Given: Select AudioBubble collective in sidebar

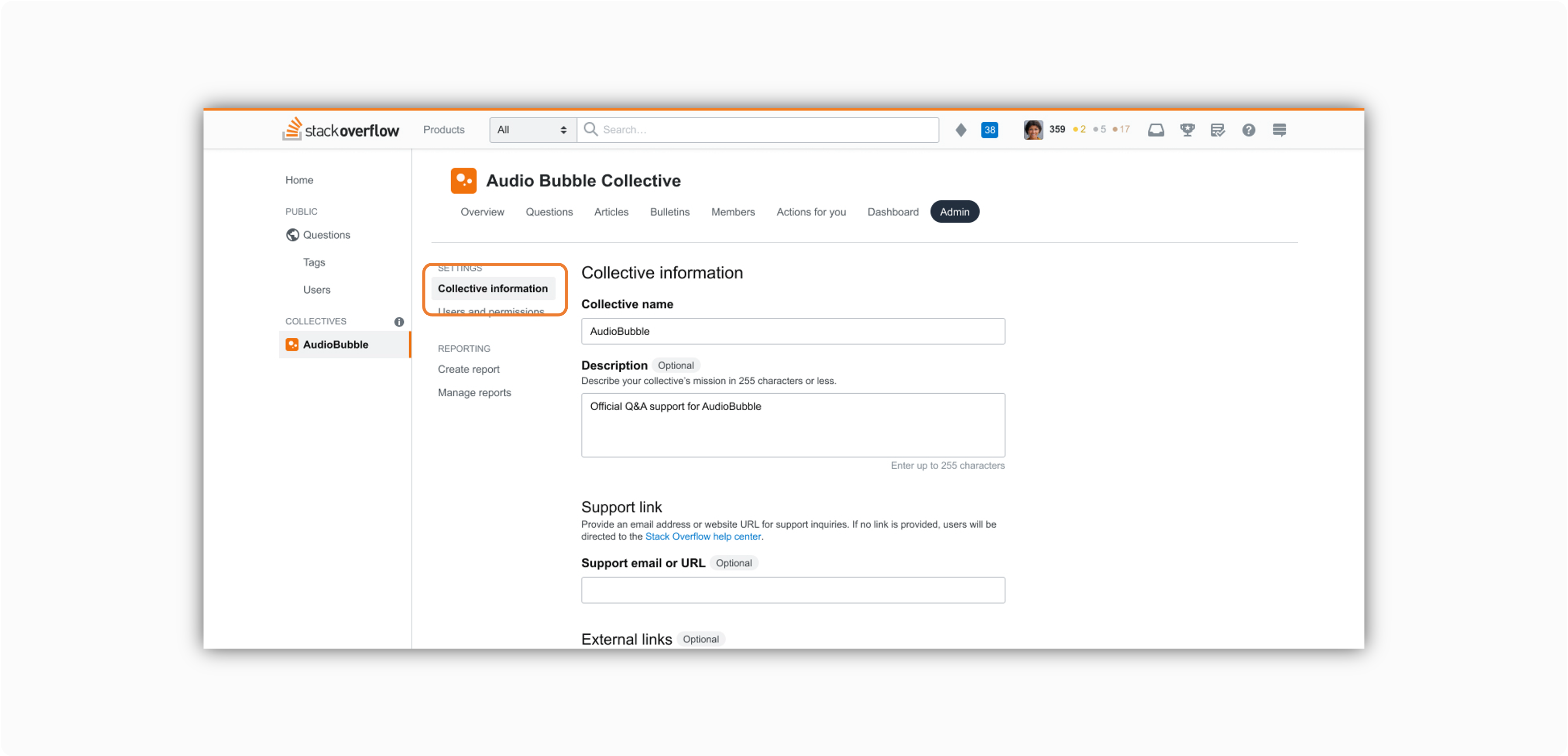Looking at the screenshot, I should [x=344, y=344].
